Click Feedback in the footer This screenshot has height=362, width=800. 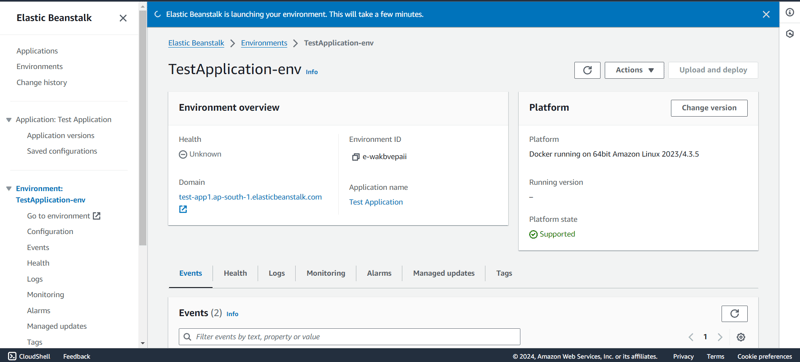(x=77, y=356)
